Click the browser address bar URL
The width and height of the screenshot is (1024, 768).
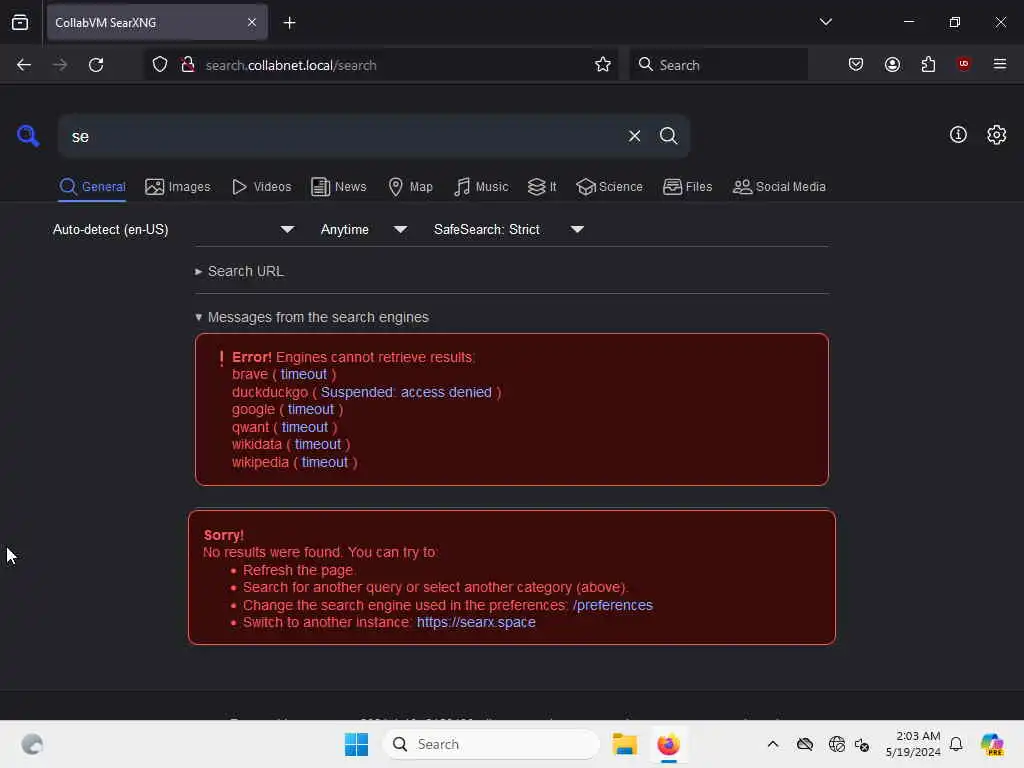click(291, 65)
